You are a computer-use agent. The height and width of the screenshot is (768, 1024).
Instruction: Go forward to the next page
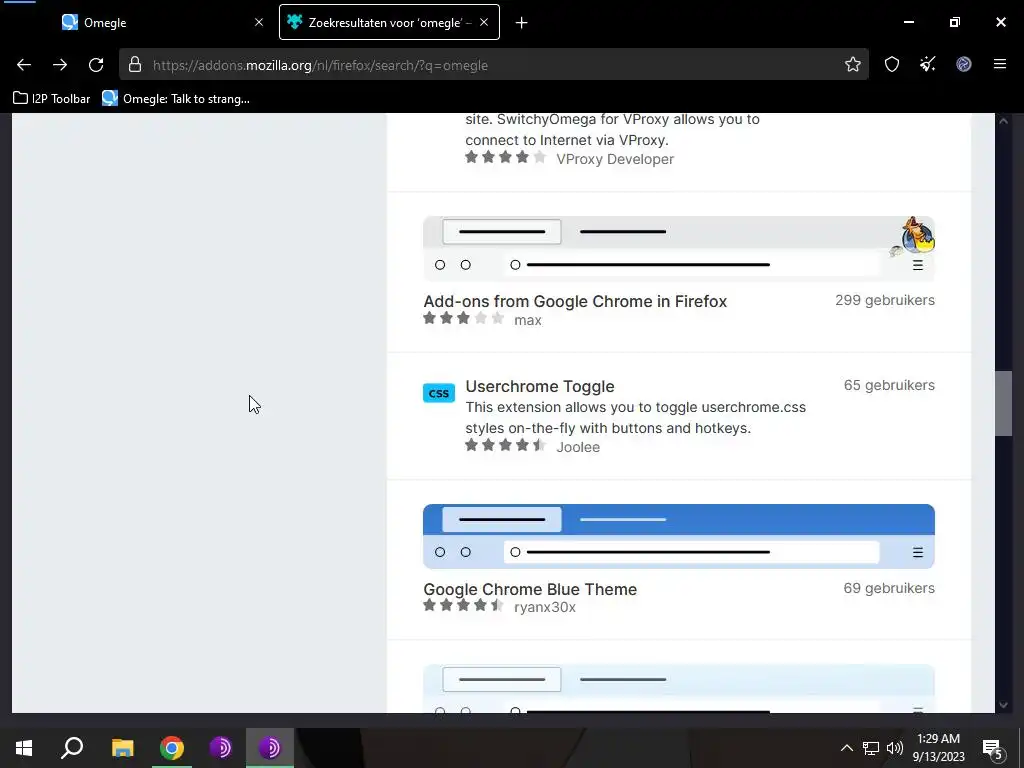(60, 65)
